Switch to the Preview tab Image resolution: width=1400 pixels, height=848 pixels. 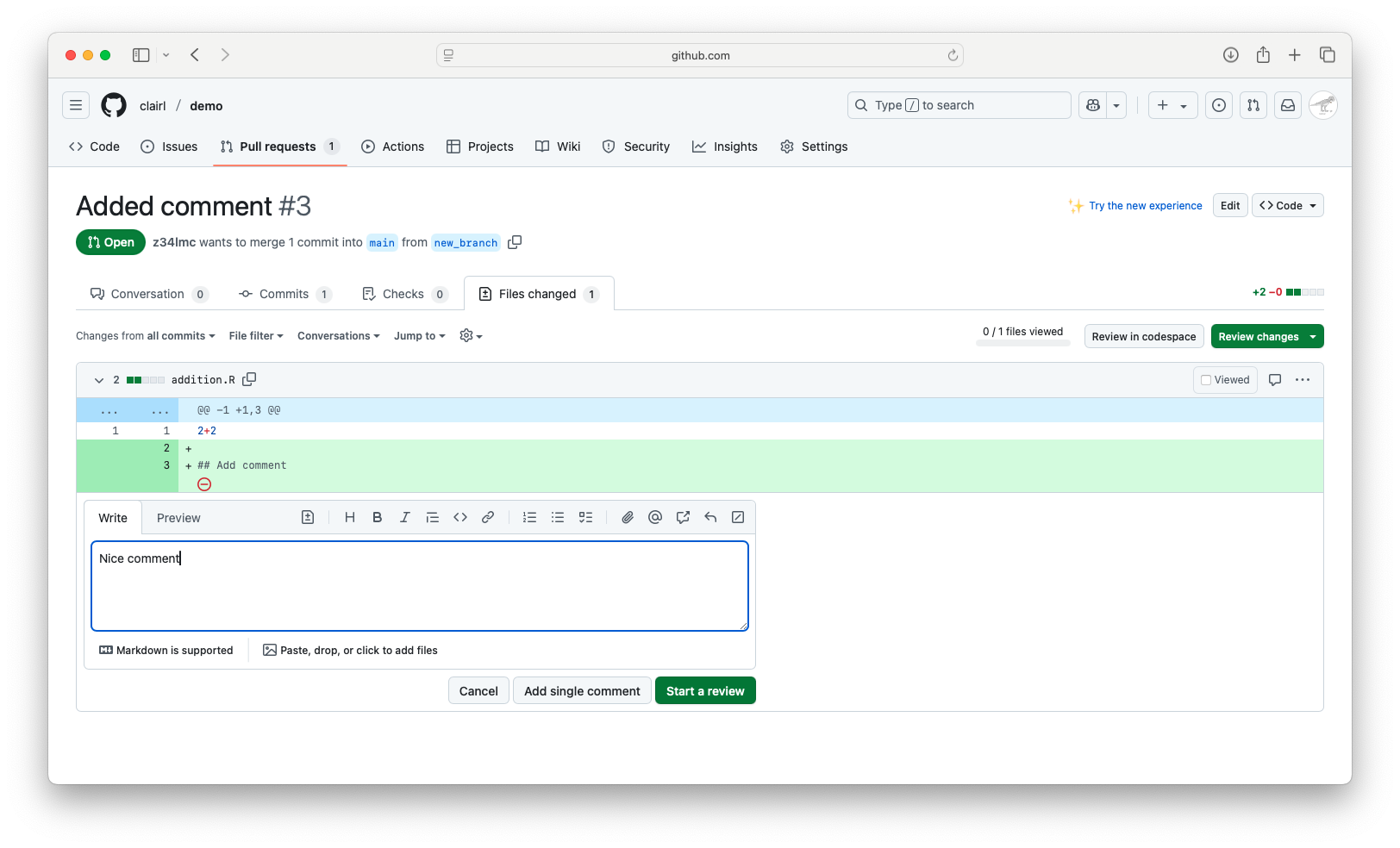pos(178,518)
